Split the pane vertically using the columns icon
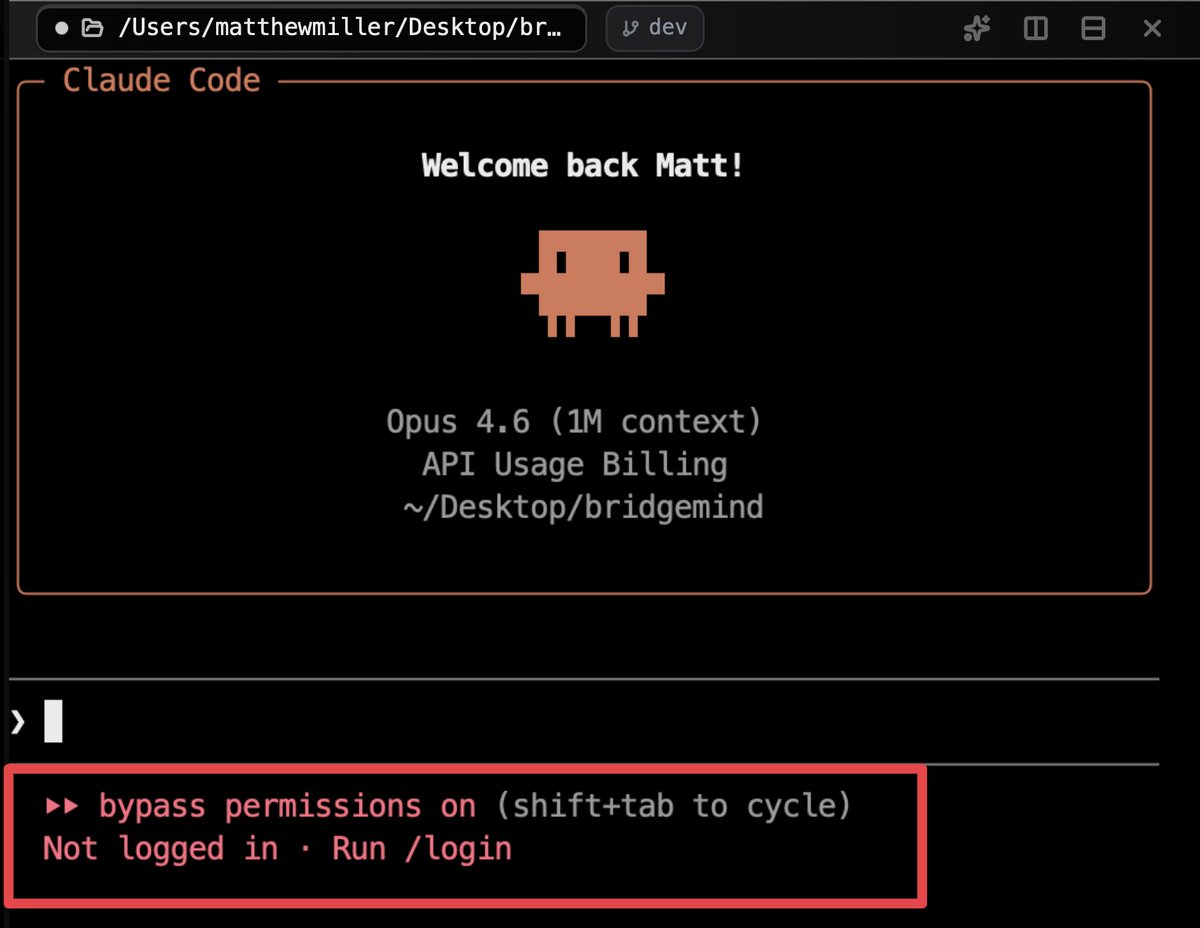This screenshot has height=928, width=1200. (x=1036, y=29)
